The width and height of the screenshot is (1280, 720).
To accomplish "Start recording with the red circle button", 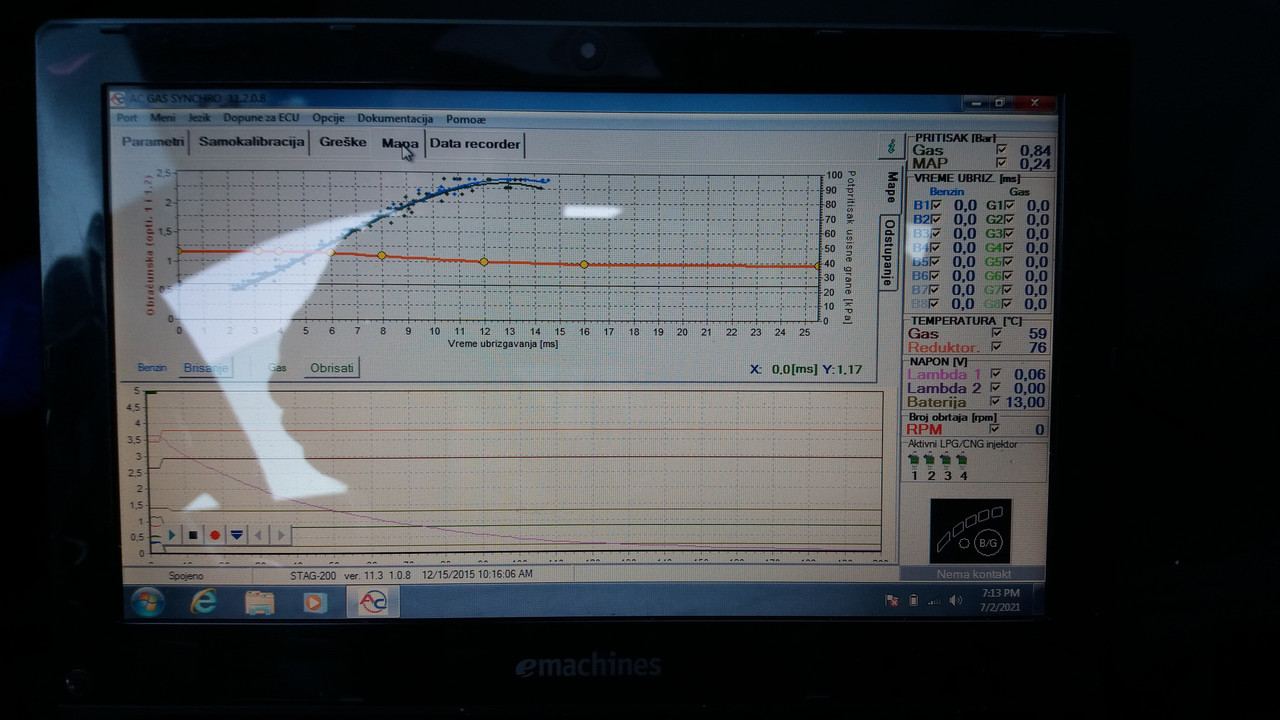I will (215, 535).
